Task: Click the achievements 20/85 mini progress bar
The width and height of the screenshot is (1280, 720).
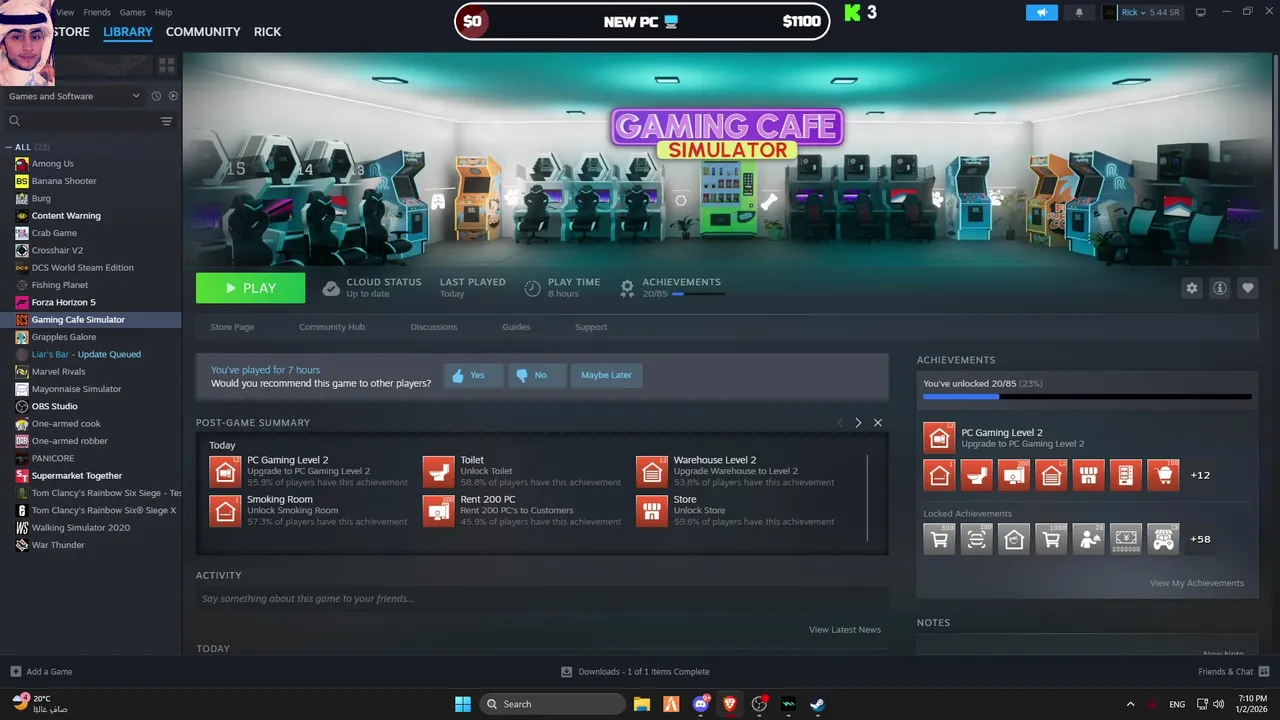Action: [x=699, y=294]
